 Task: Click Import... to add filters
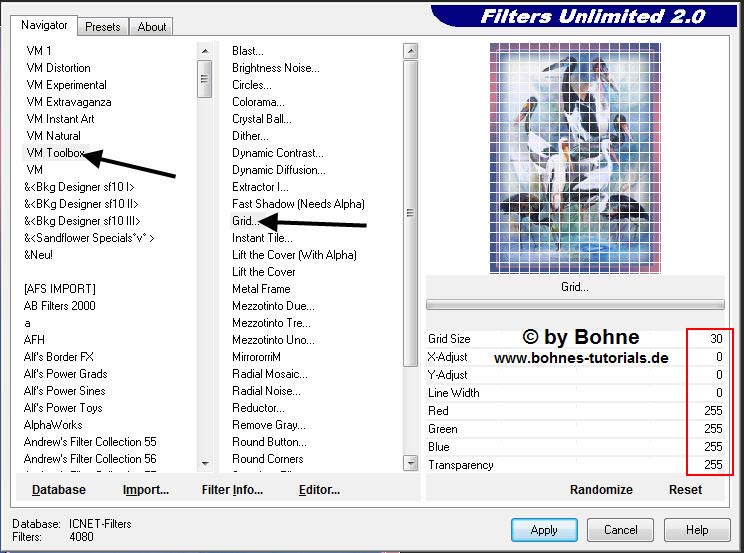[x=146, y=490]
